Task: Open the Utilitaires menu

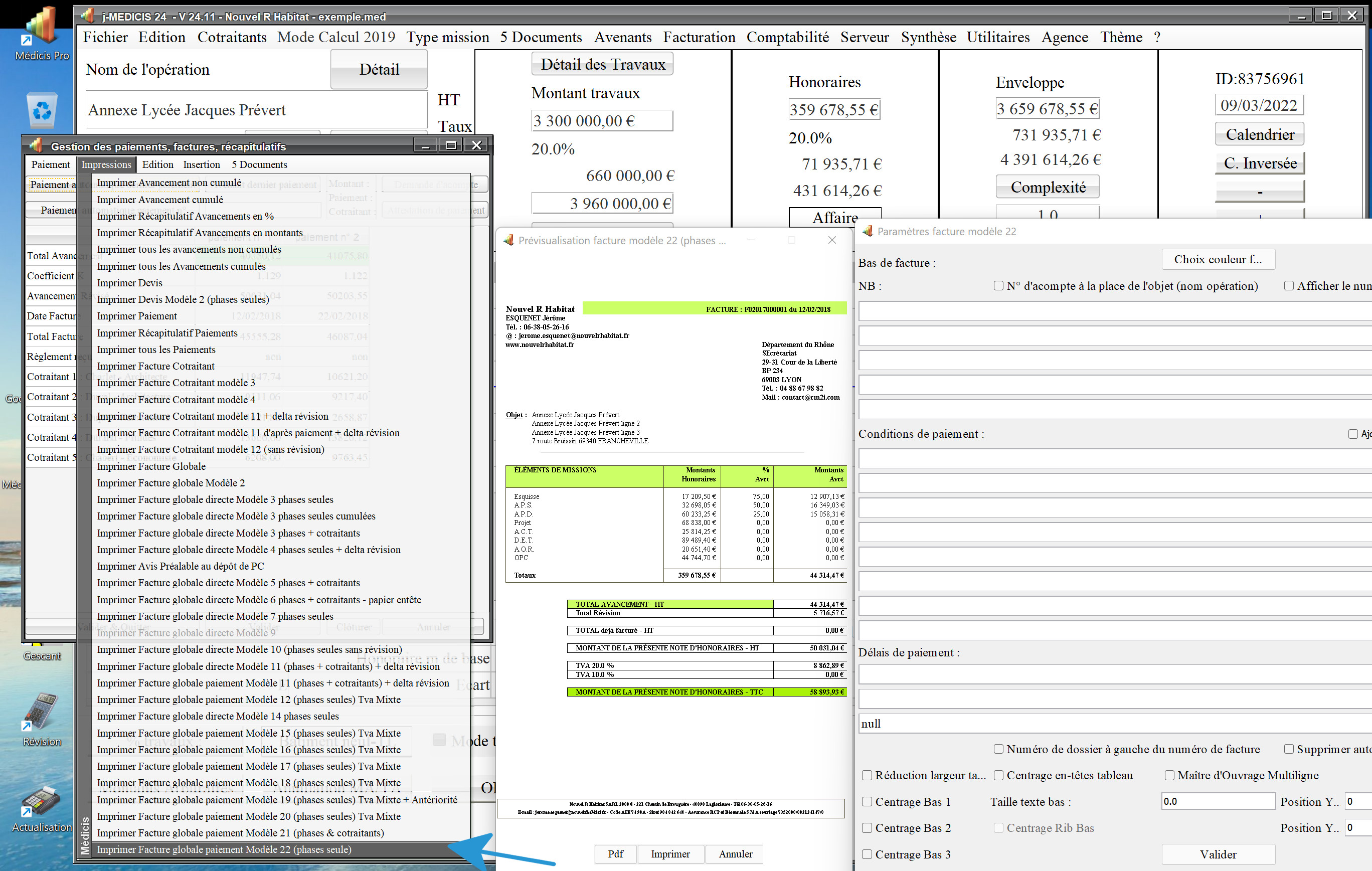Action: (998, 37)
